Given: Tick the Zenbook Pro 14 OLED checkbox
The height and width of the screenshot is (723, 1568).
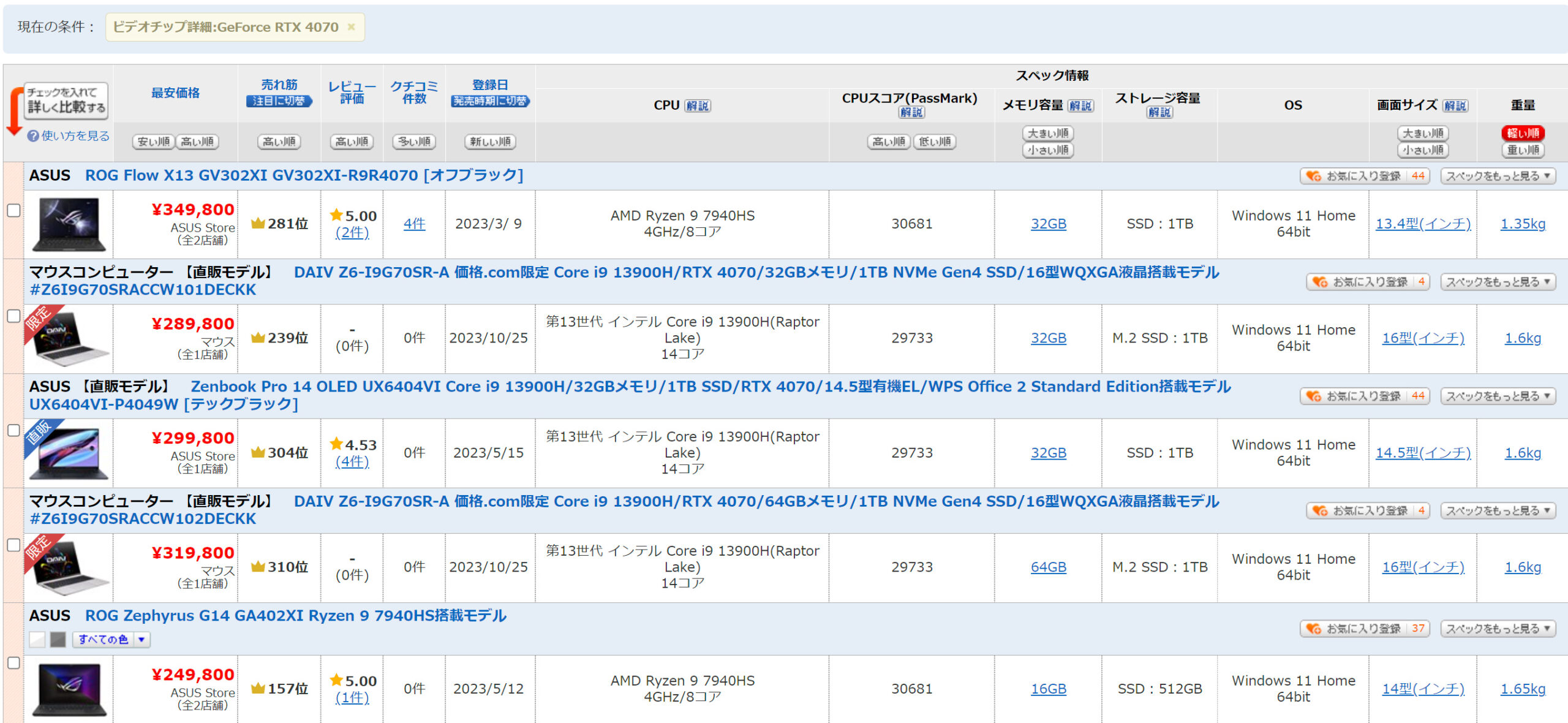Looking at the screenshot, I should [x=13, y=430].
